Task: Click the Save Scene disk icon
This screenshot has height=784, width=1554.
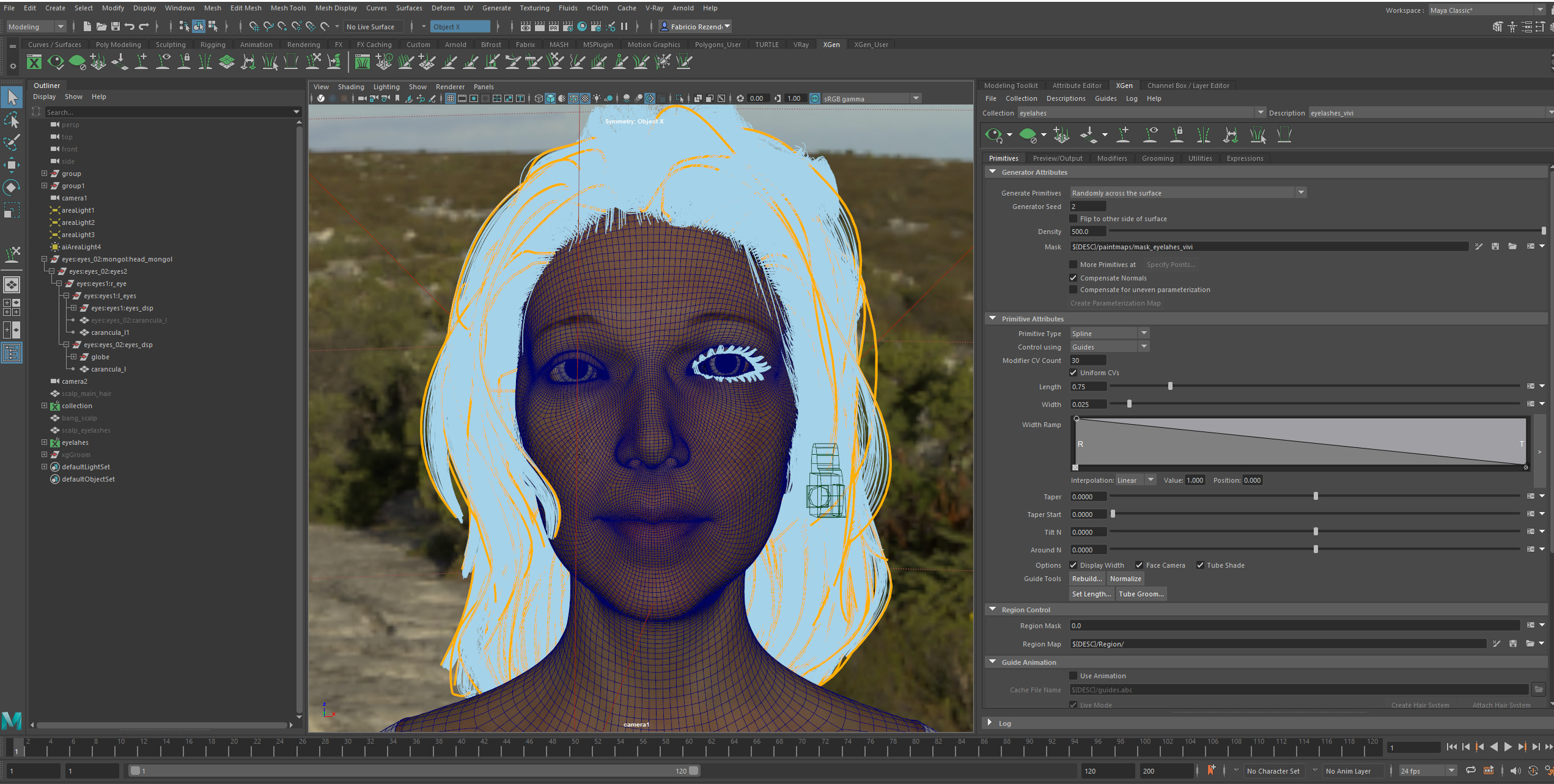Action: 115,26
